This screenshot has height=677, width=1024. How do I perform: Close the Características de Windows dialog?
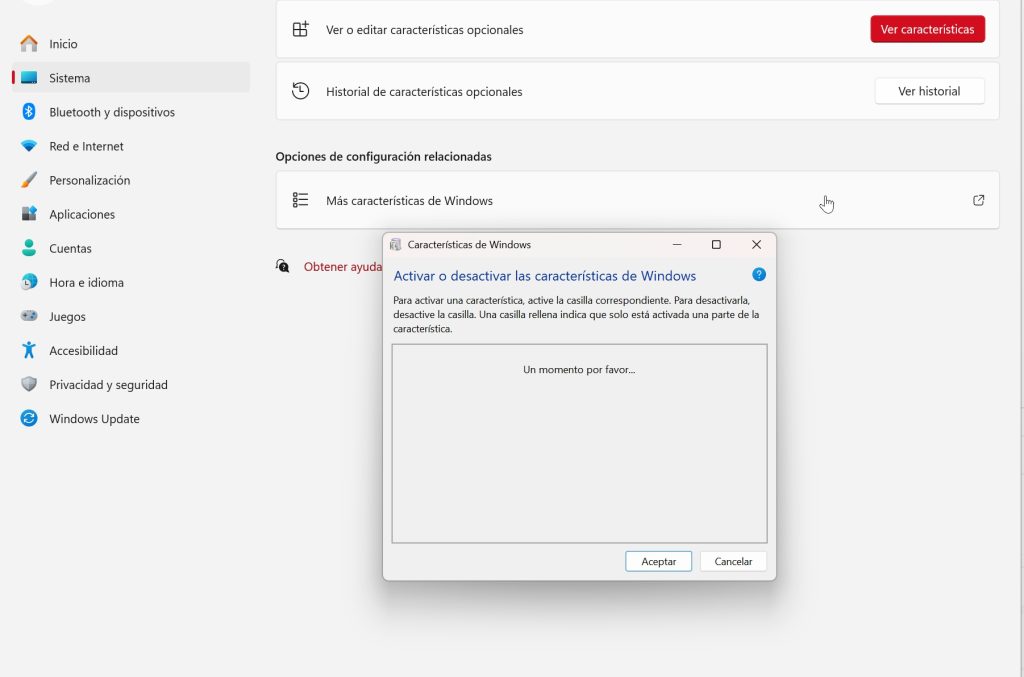coord(756,244)
